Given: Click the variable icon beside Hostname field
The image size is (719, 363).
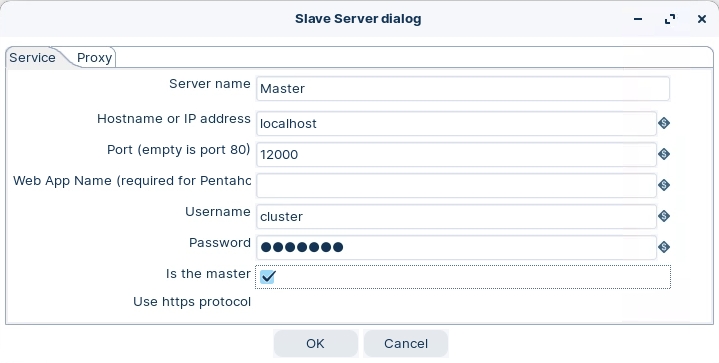Looking at the screenshot, I should click(x=664, y=123).
